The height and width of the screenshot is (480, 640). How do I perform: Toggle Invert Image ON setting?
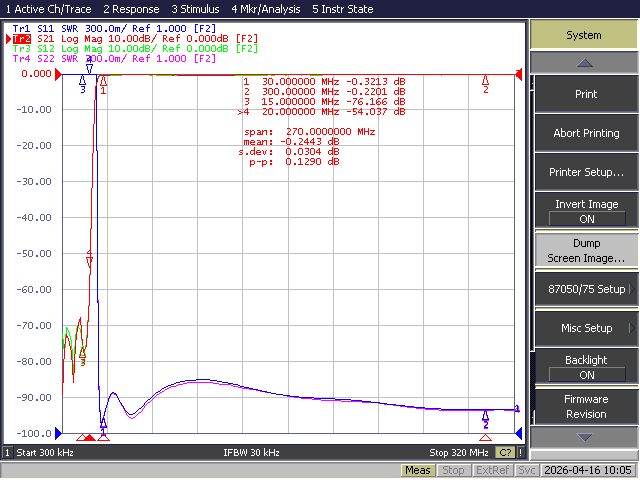586,211
